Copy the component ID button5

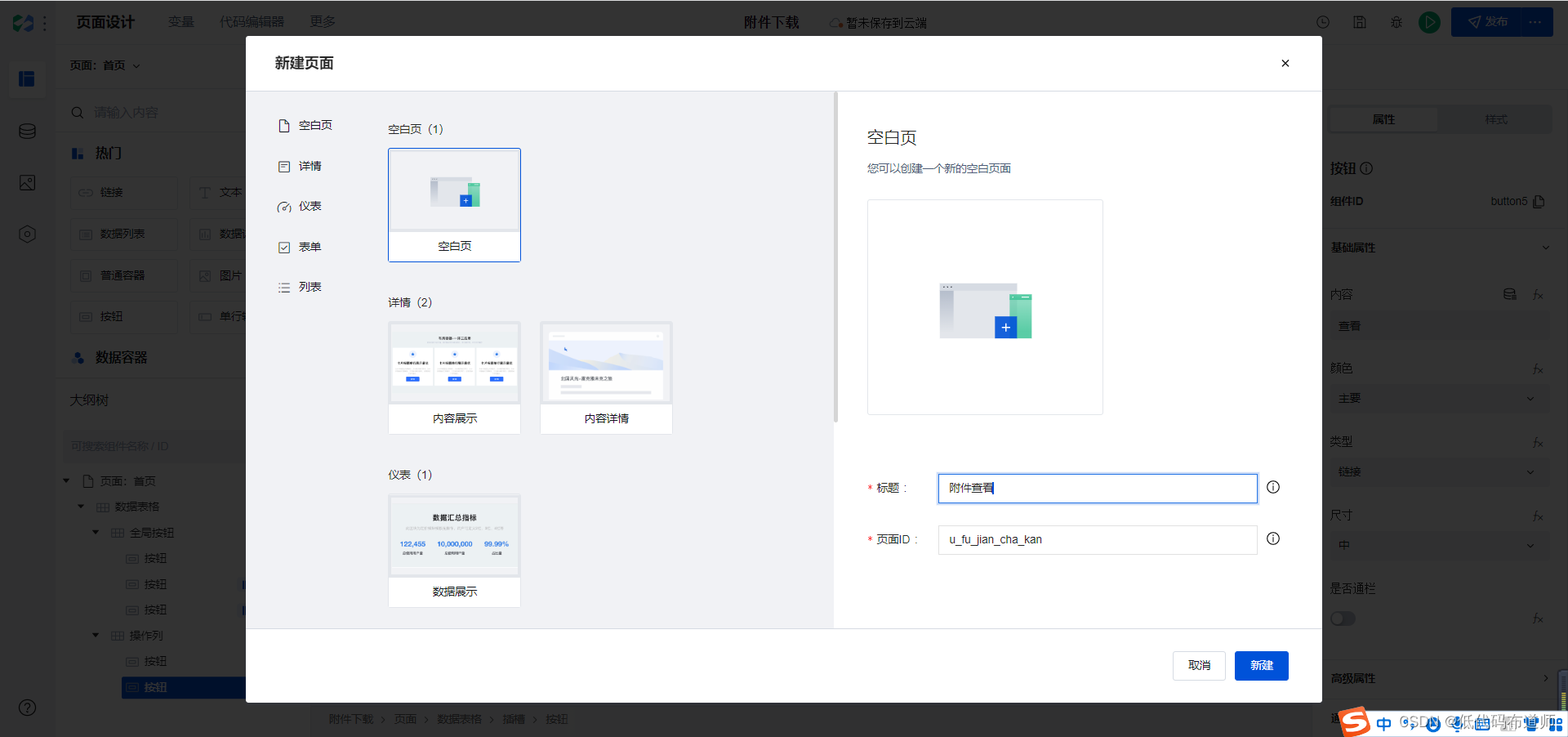click(x=1539, y=201)
